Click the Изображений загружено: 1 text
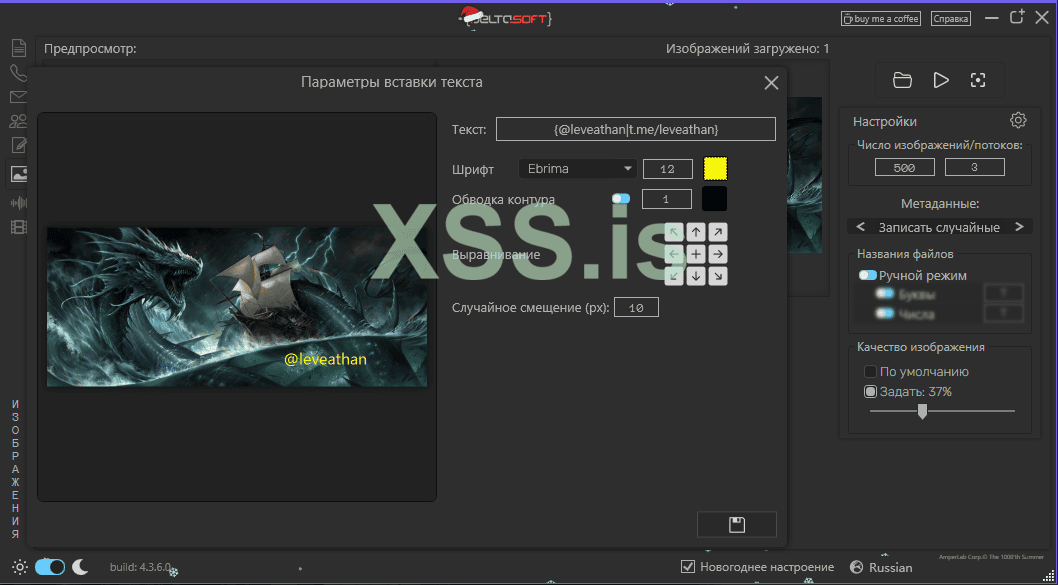 point(748,49)
